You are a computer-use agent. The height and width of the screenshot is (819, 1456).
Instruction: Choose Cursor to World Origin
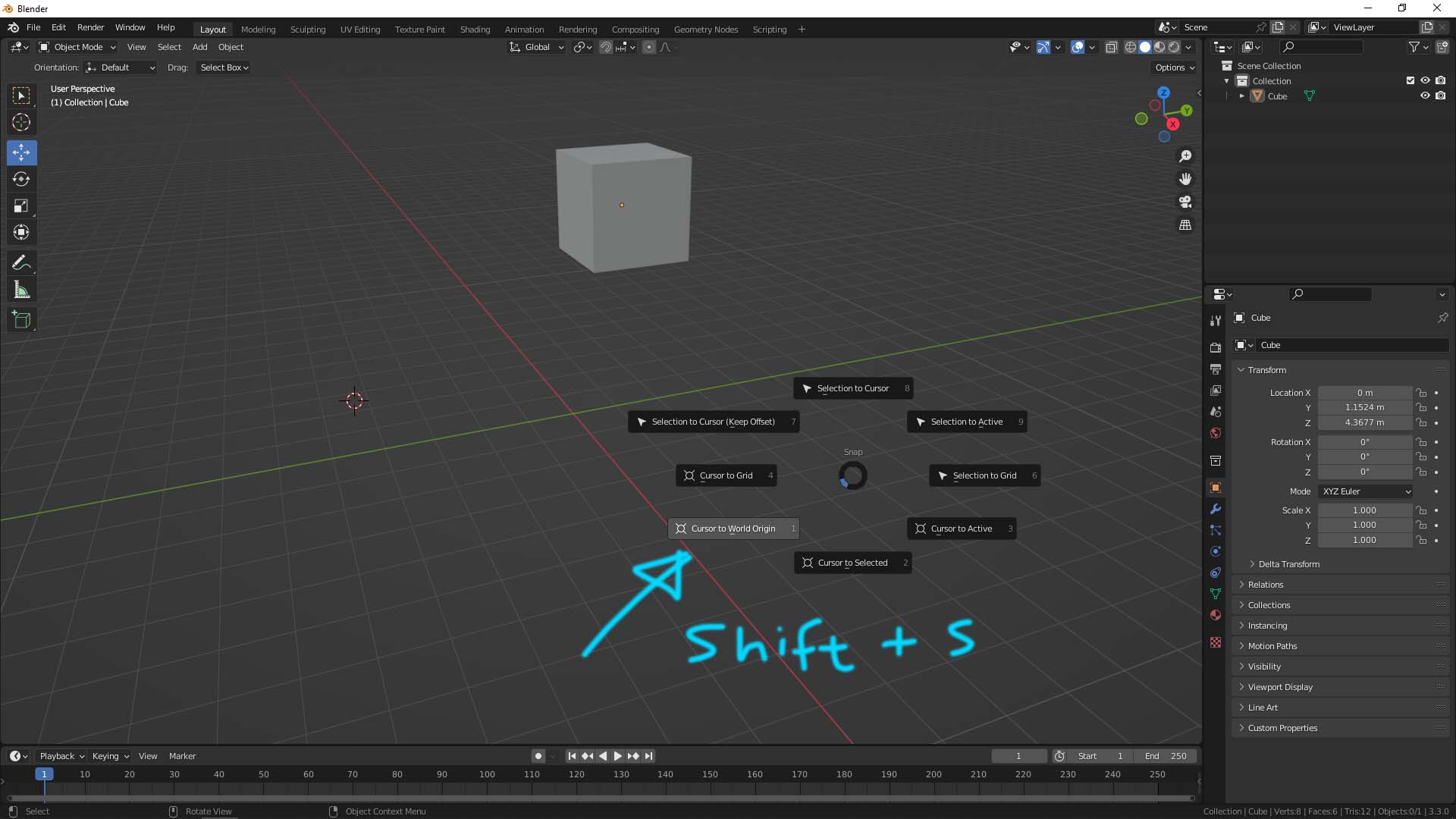733,529
